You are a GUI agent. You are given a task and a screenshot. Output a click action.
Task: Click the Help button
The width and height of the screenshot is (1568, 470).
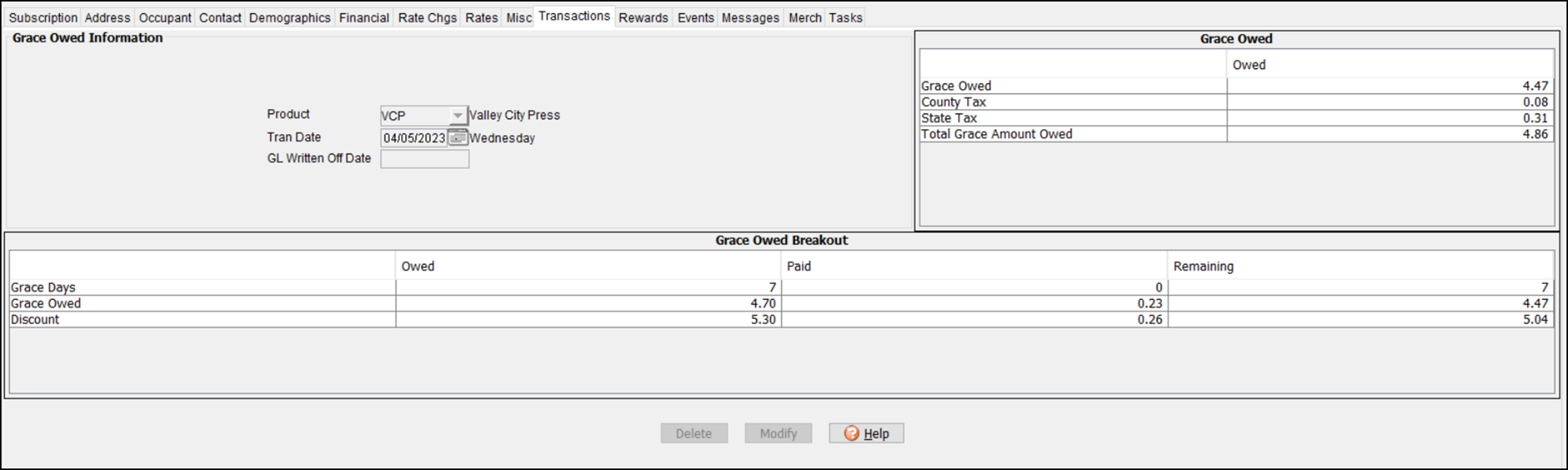pyautogui.click(x=866, y=434)
